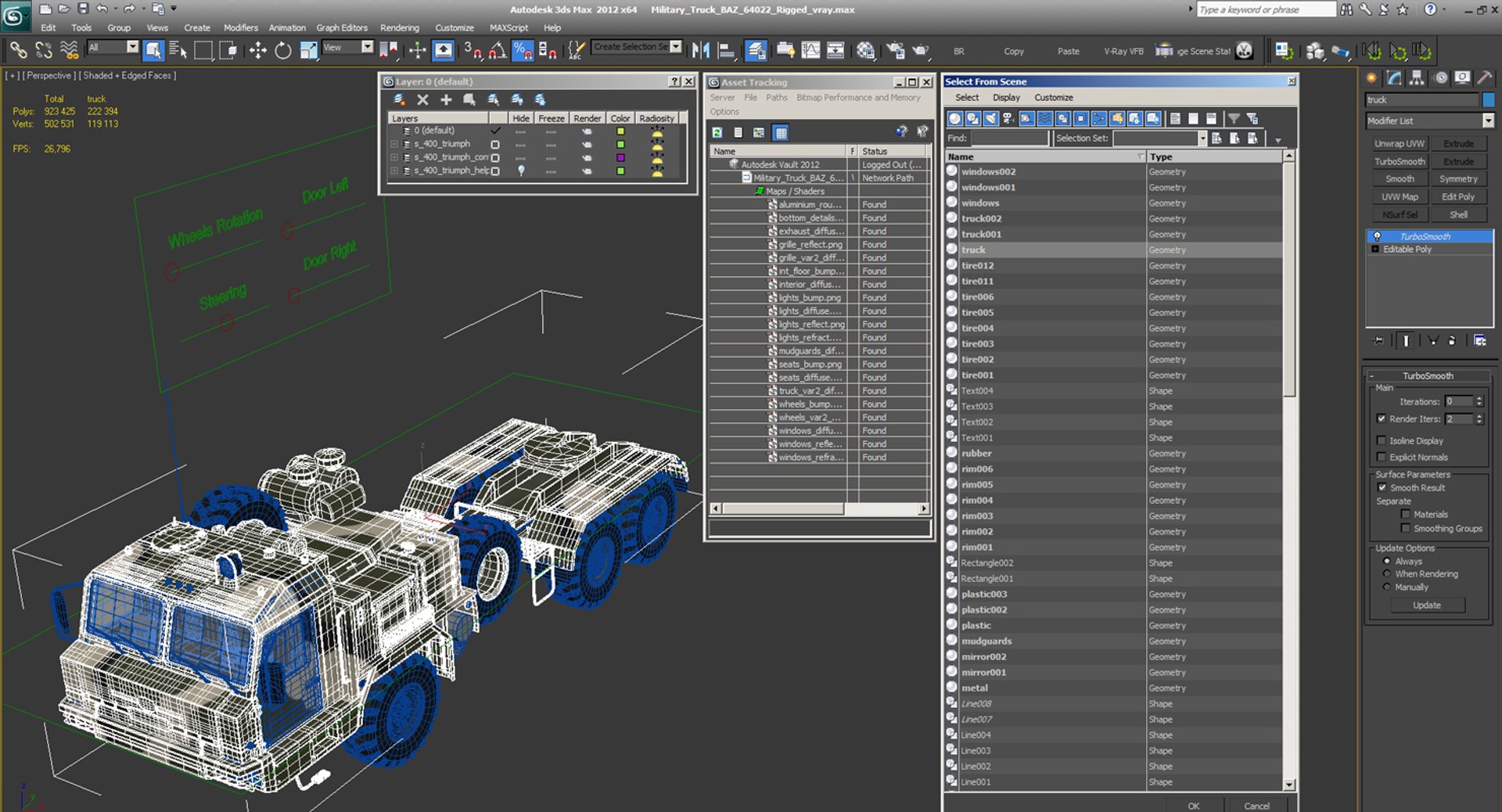
Task: Choose the Select and Rotate tool
Action: click(x=282, y=51)
